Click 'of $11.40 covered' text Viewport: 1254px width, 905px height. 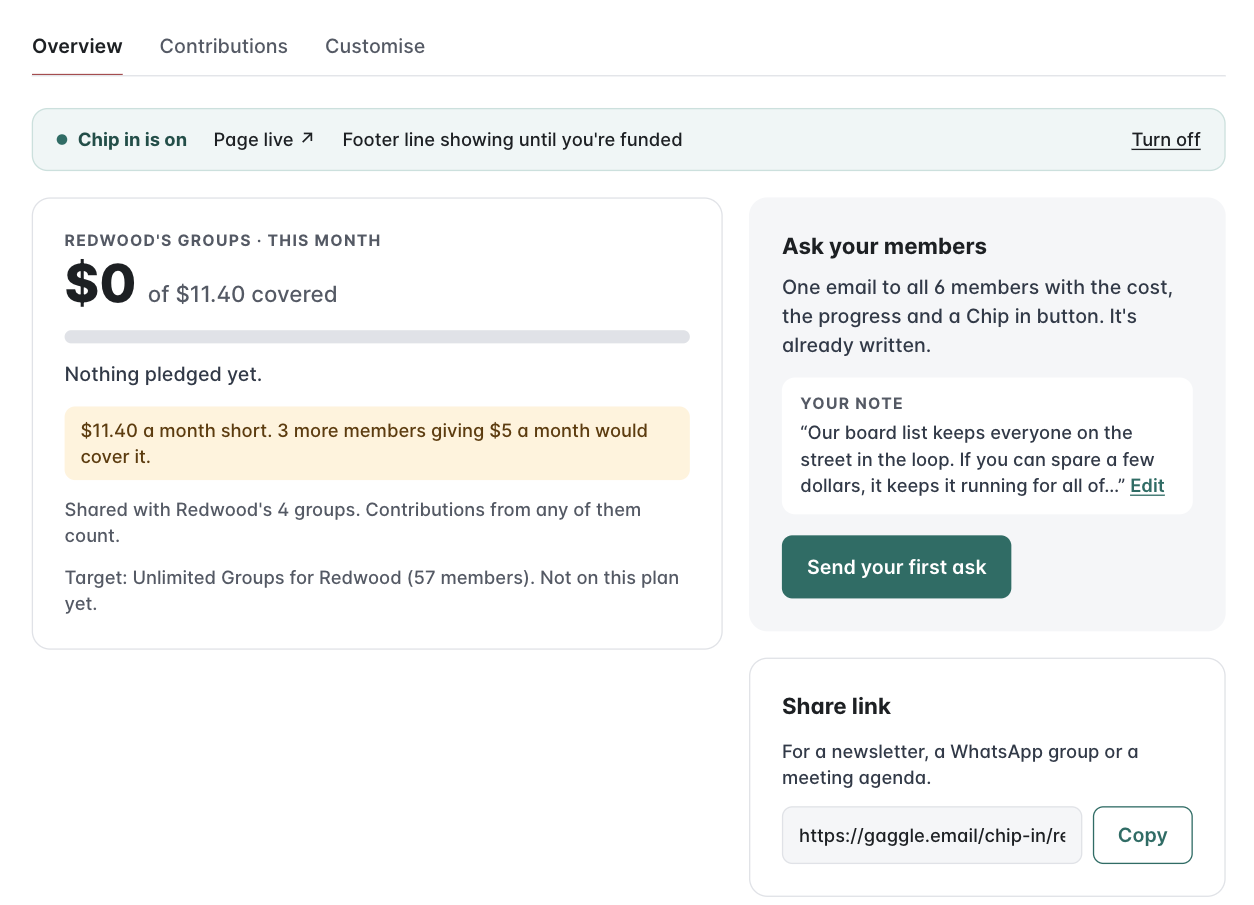pos(242,295)
